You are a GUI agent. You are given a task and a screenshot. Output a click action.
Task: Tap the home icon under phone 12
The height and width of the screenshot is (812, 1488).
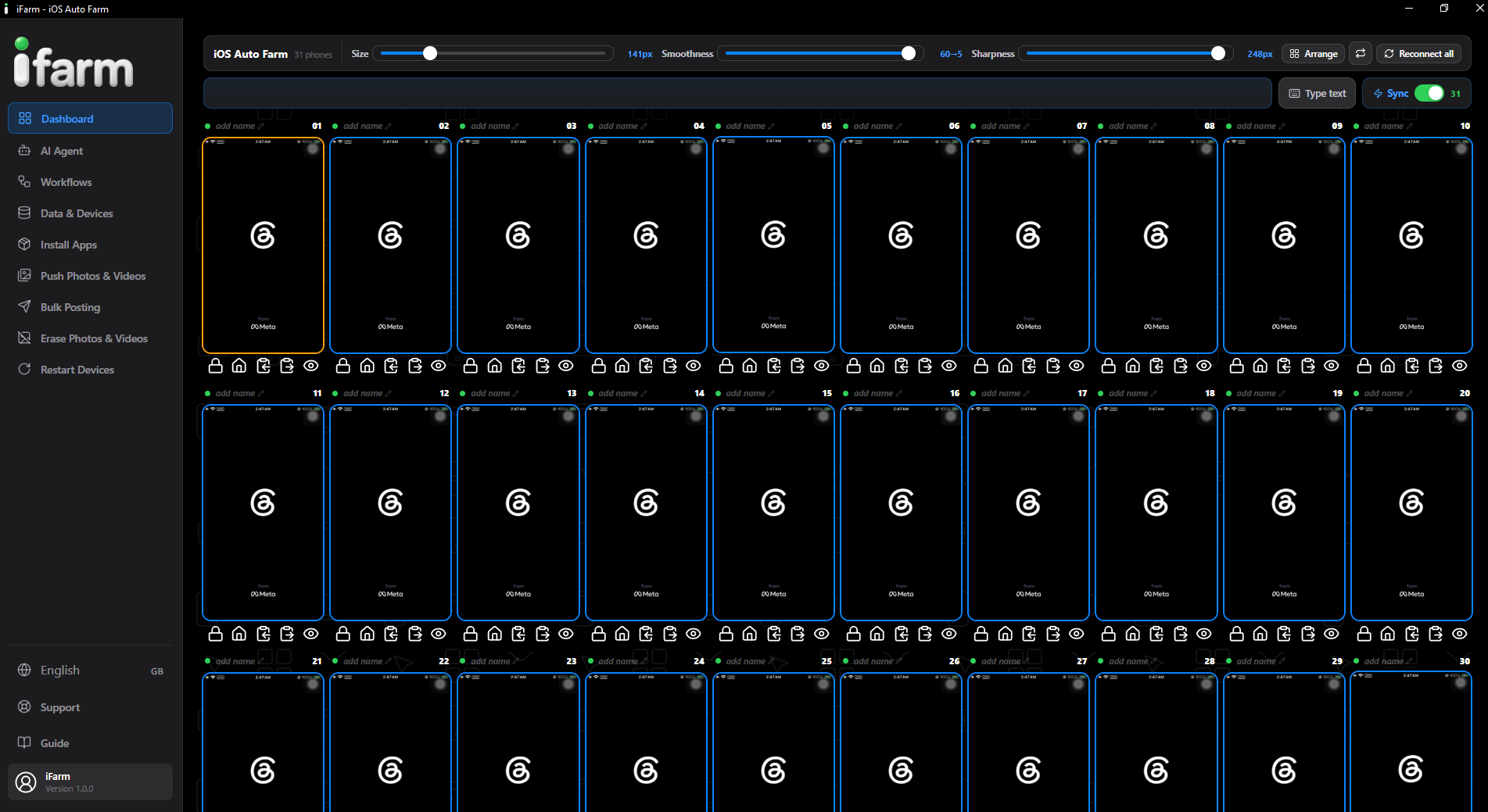pos(367,634)
